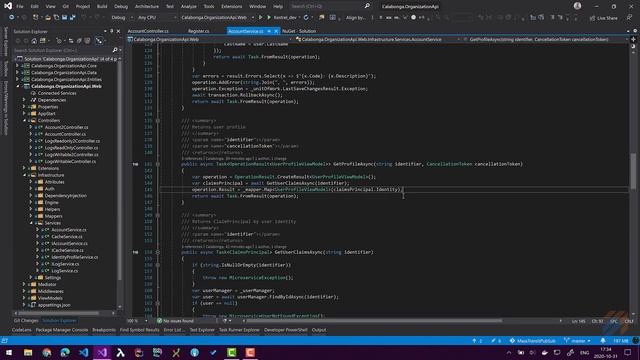Screen dimensions: 640x360
Task: Collapse the Services folder node
Action: pyautogui.click(x=31, y=223)
